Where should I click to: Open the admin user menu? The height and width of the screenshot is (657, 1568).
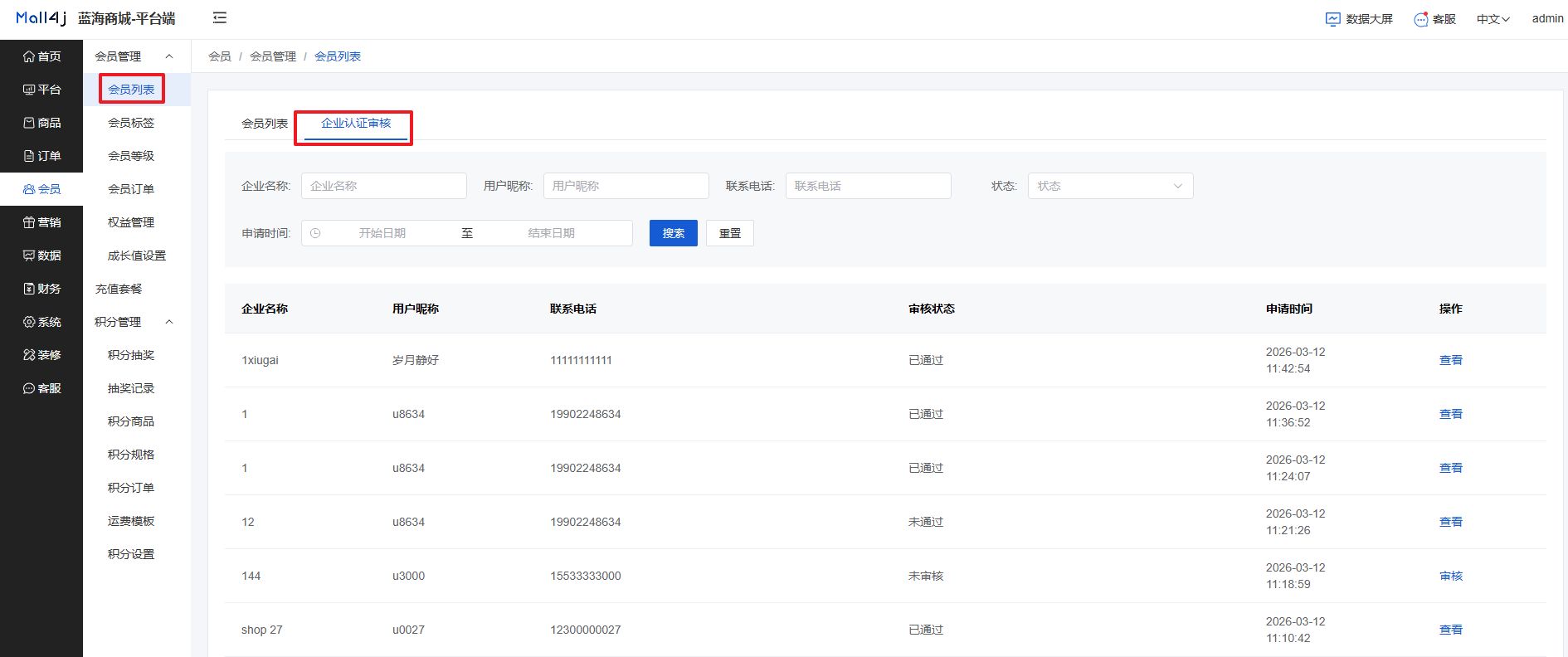1547,18
